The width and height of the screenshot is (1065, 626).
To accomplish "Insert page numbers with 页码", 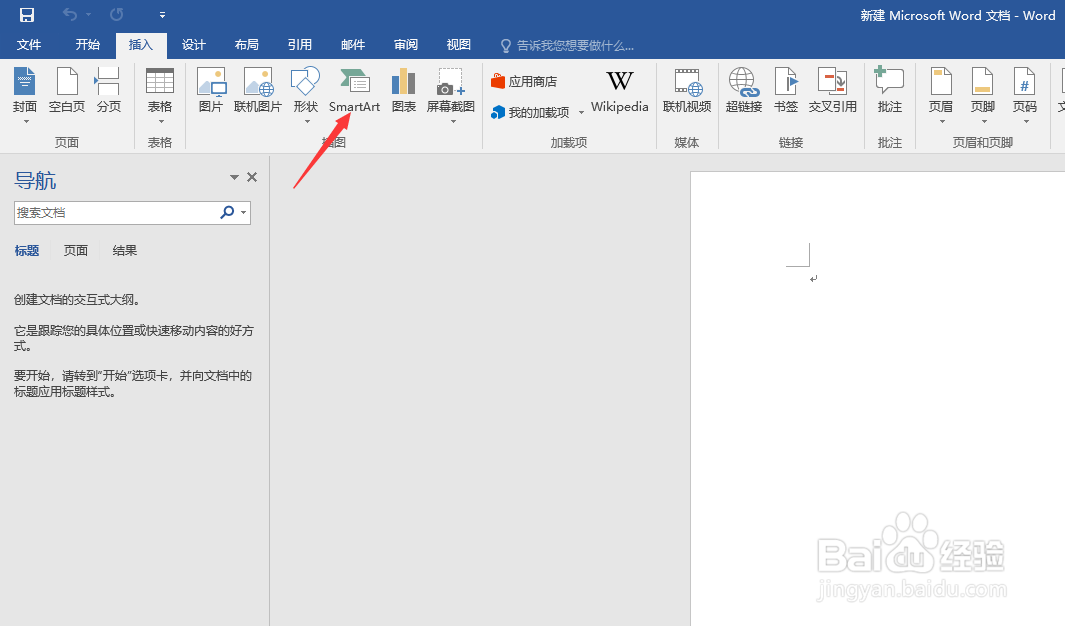I will [x=1025, y=90].
